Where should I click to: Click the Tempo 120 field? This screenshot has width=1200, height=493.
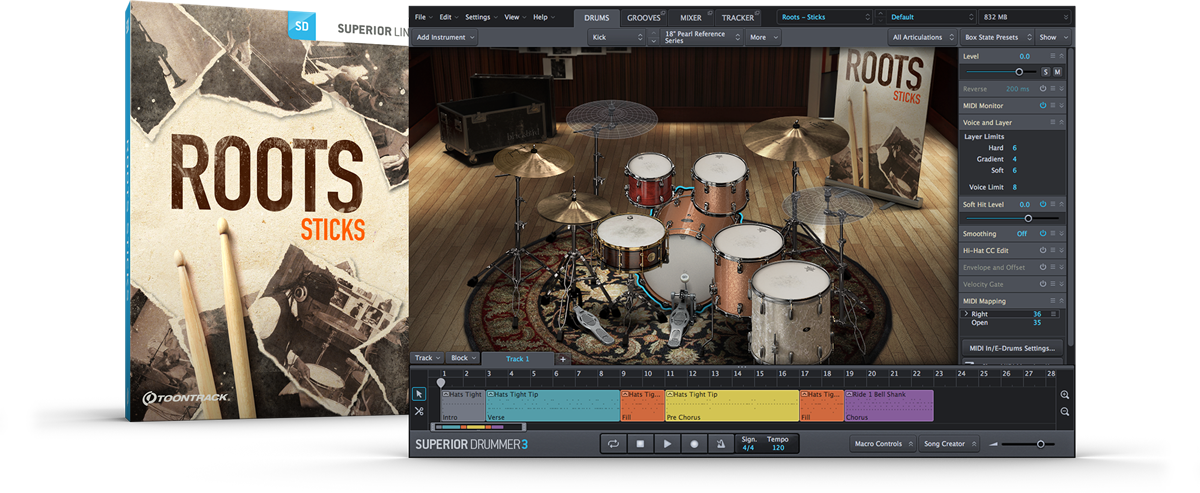777,444
